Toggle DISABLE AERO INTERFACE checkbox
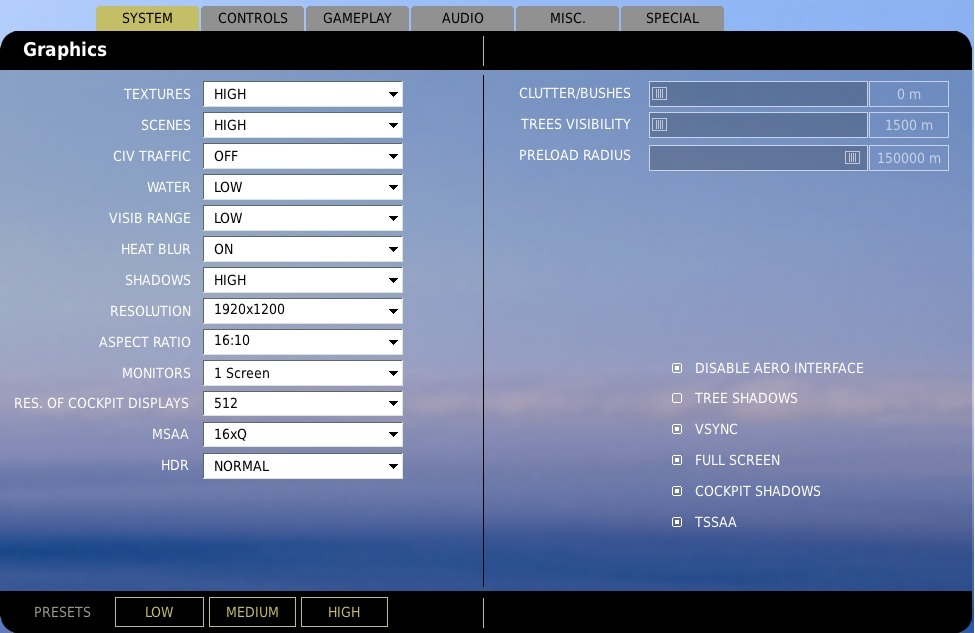 677,368
